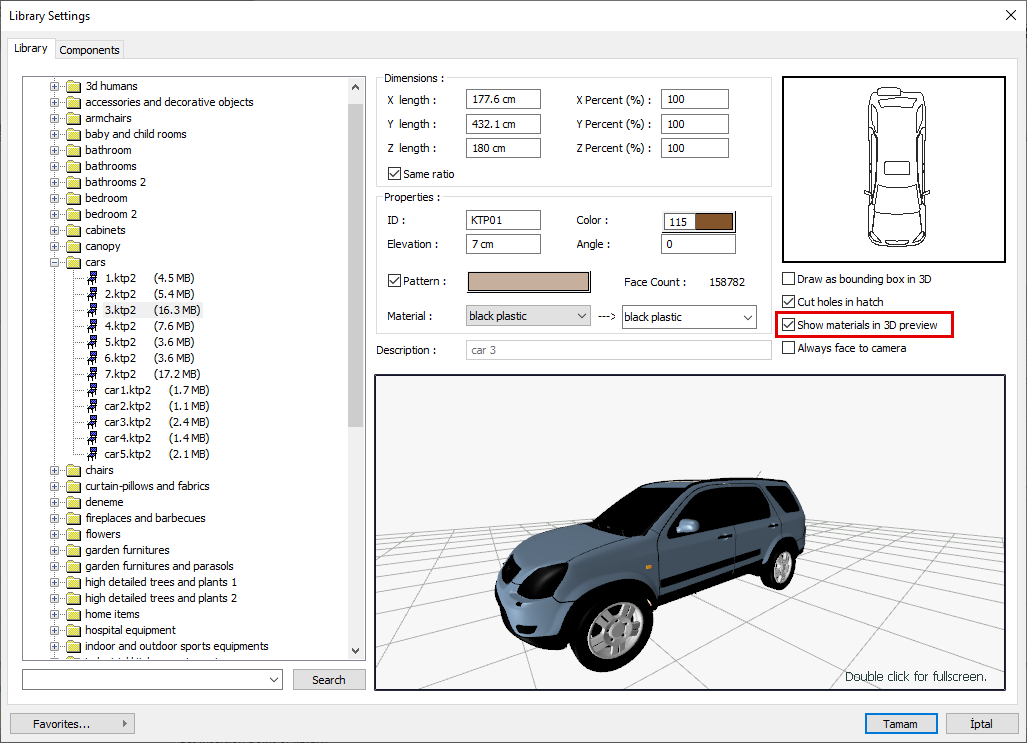Click the X length input field
The width and height of the screenshot is (1027, 743).
tap(503, 100)
